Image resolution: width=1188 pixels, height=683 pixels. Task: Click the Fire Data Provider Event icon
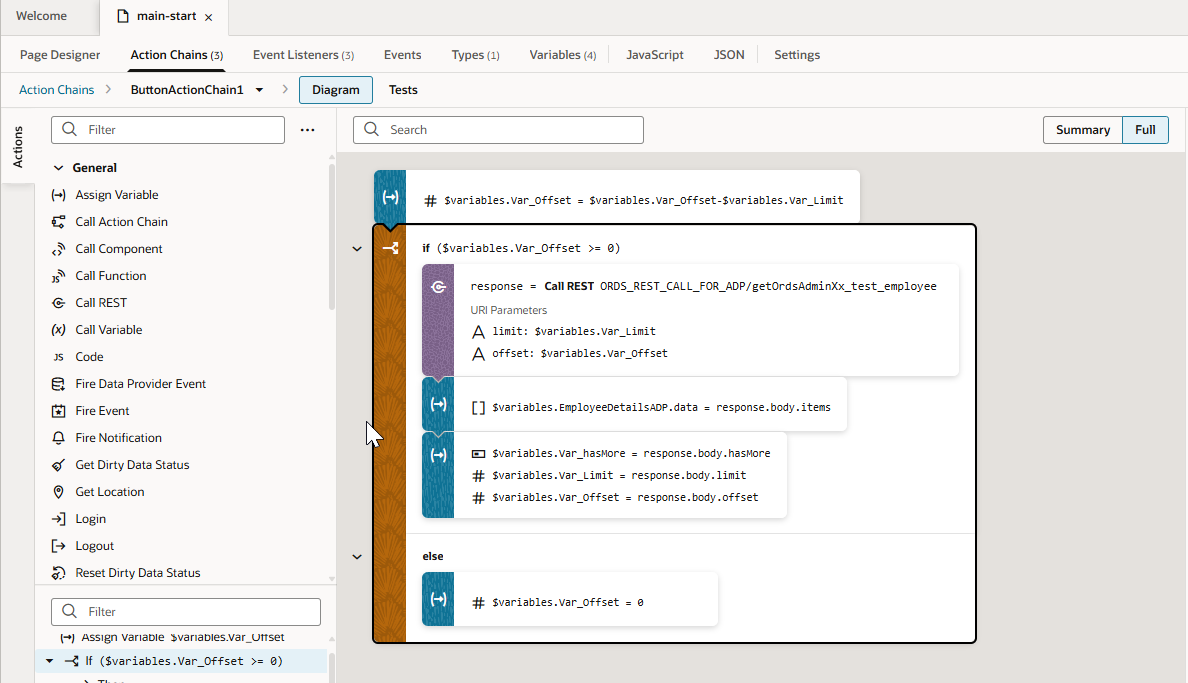(58, 384)
